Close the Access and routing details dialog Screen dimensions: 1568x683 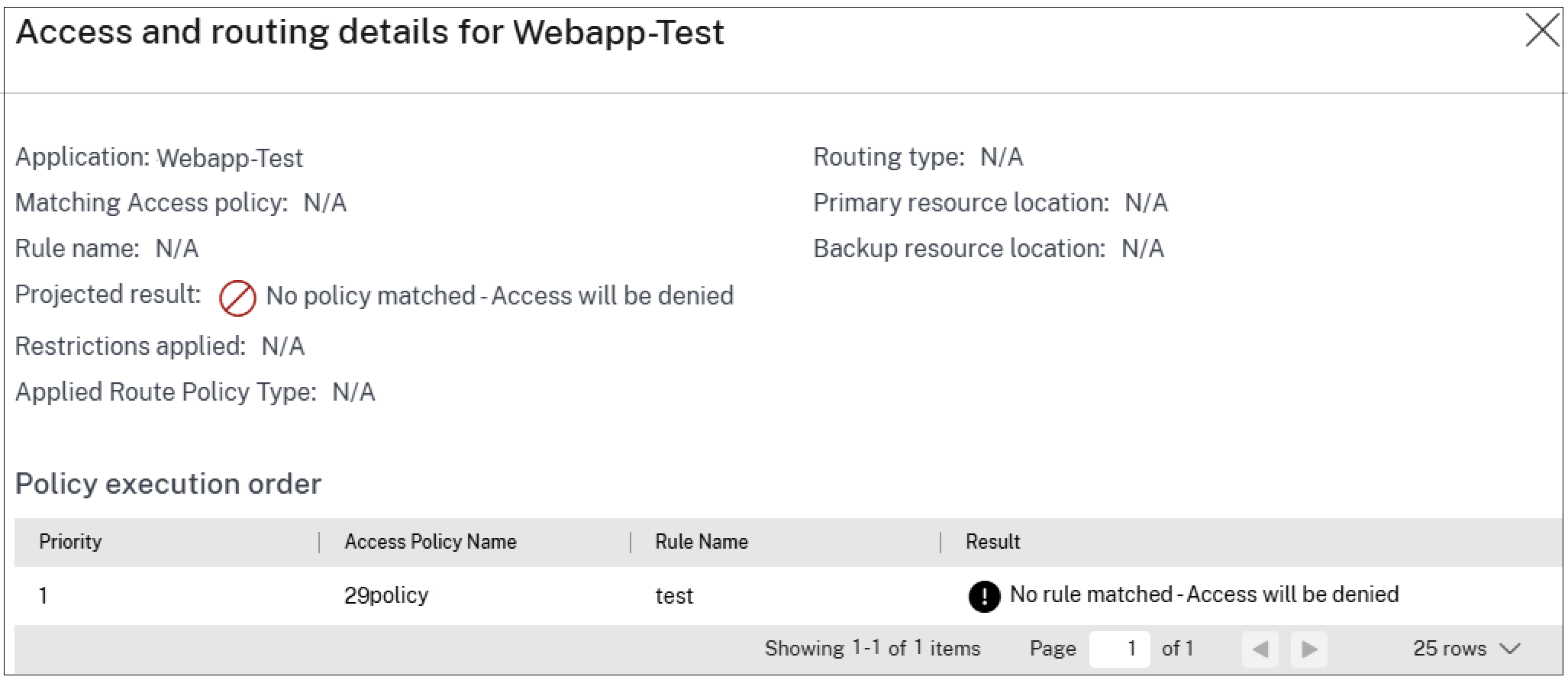[x=1541, y=31]
